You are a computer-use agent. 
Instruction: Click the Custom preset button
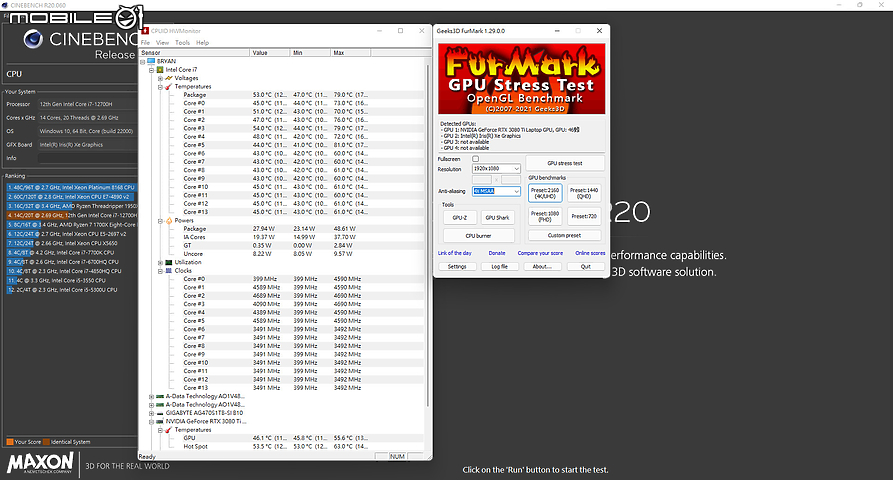564,235
